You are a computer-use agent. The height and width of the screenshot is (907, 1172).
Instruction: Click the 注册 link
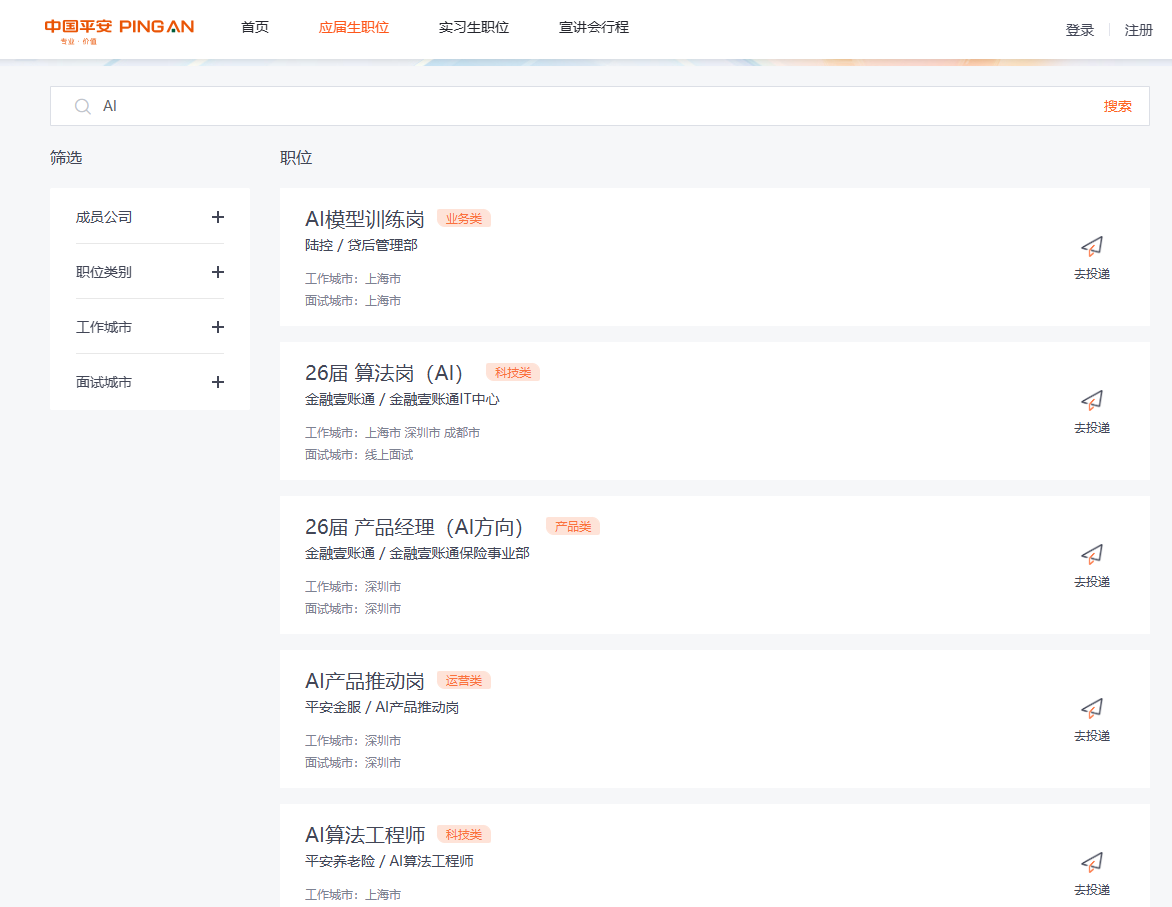pos(1139,30)
